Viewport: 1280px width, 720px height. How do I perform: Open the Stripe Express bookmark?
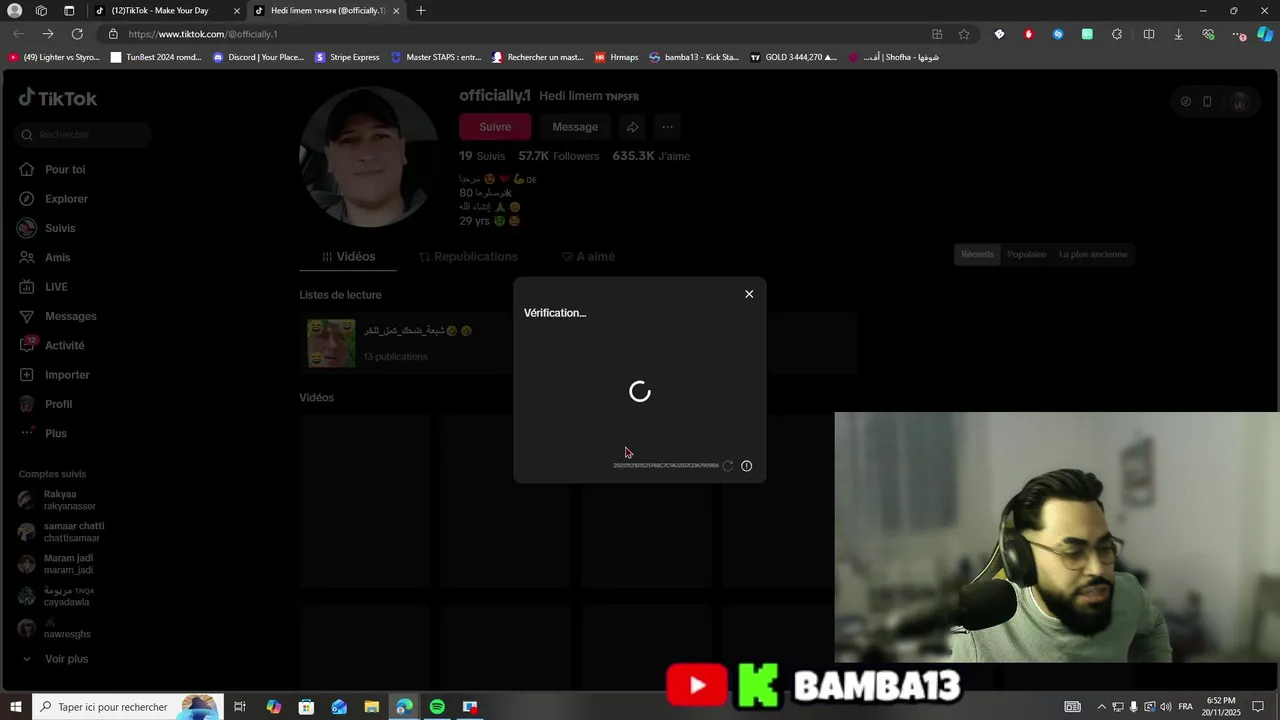click(x=347, y=58)
